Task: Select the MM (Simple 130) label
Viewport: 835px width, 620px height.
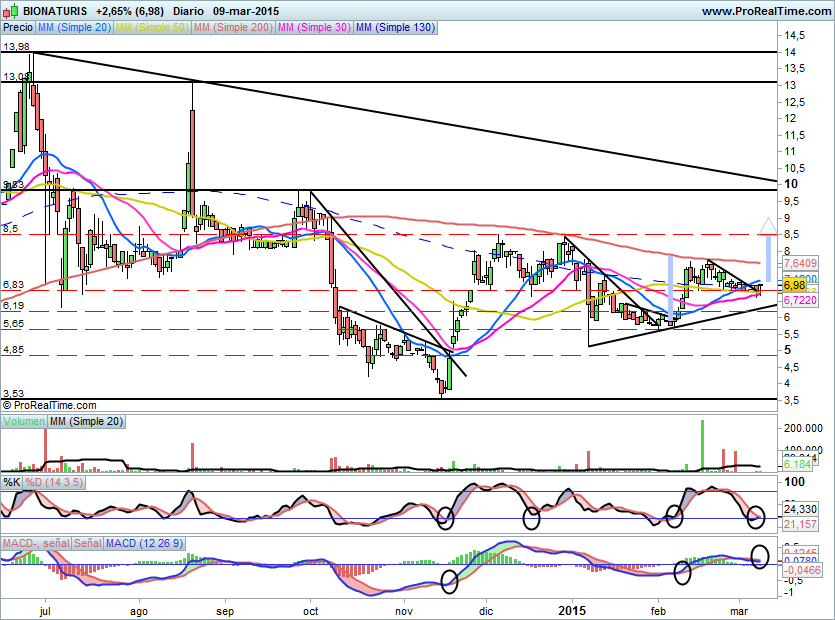Action: click(395, 27)
